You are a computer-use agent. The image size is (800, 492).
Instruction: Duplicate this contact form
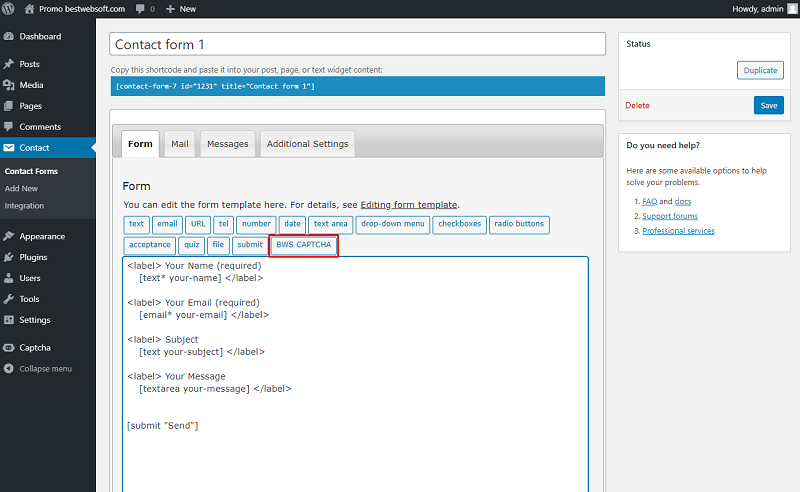click(760, 70)
